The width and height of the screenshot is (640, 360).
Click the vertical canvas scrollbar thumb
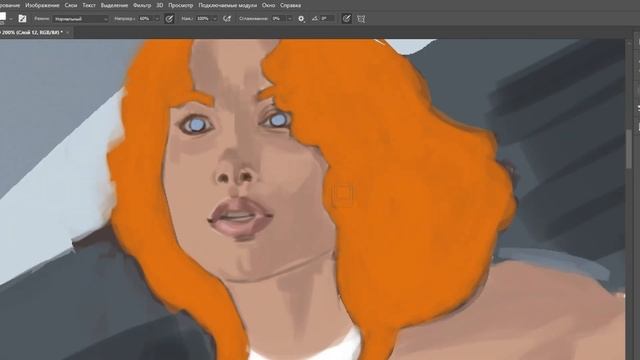[x=629, y=149]
